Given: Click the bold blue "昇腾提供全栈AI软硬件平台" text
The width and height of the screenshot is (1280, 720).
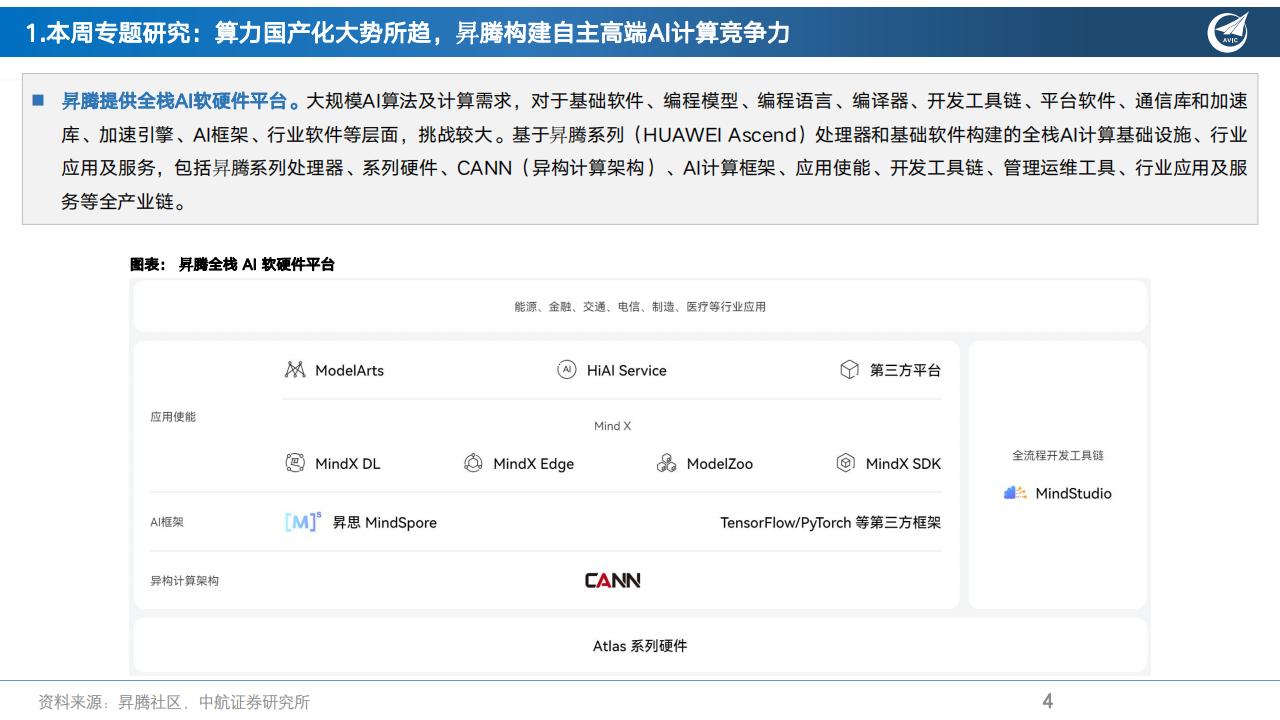Looking at the screenshot, I should point(176,101).
